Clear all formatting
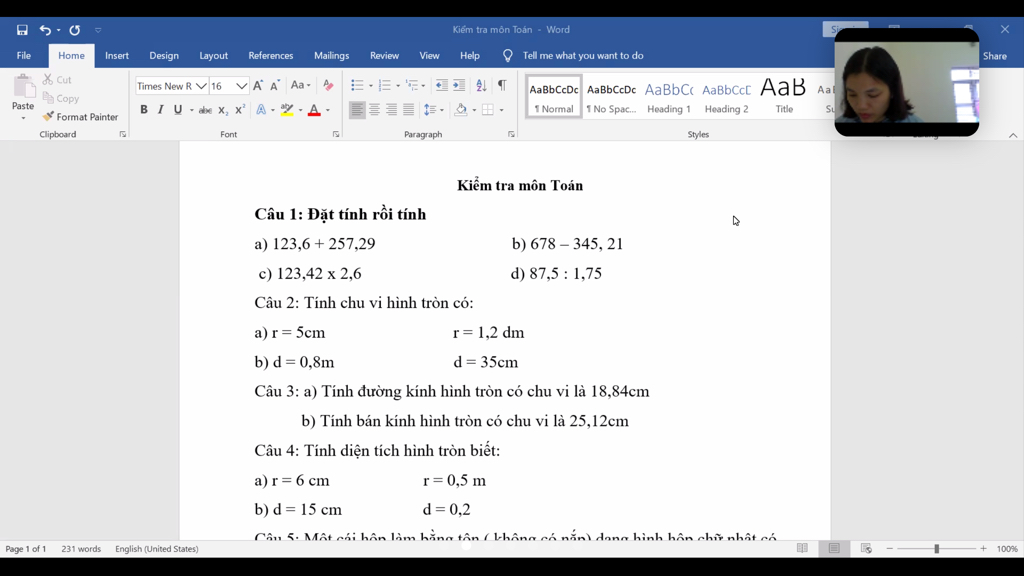1024x576 pixels. tap(328, 86)
